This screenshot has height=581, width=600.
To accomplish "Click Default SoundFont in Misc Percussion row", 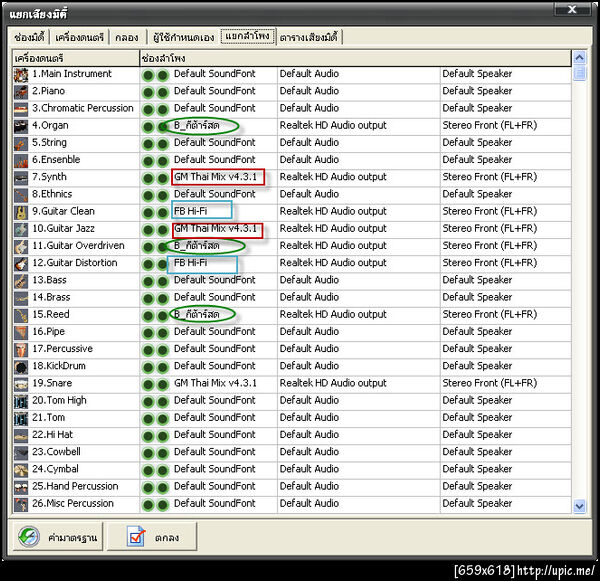I will [x=214, y=503].
